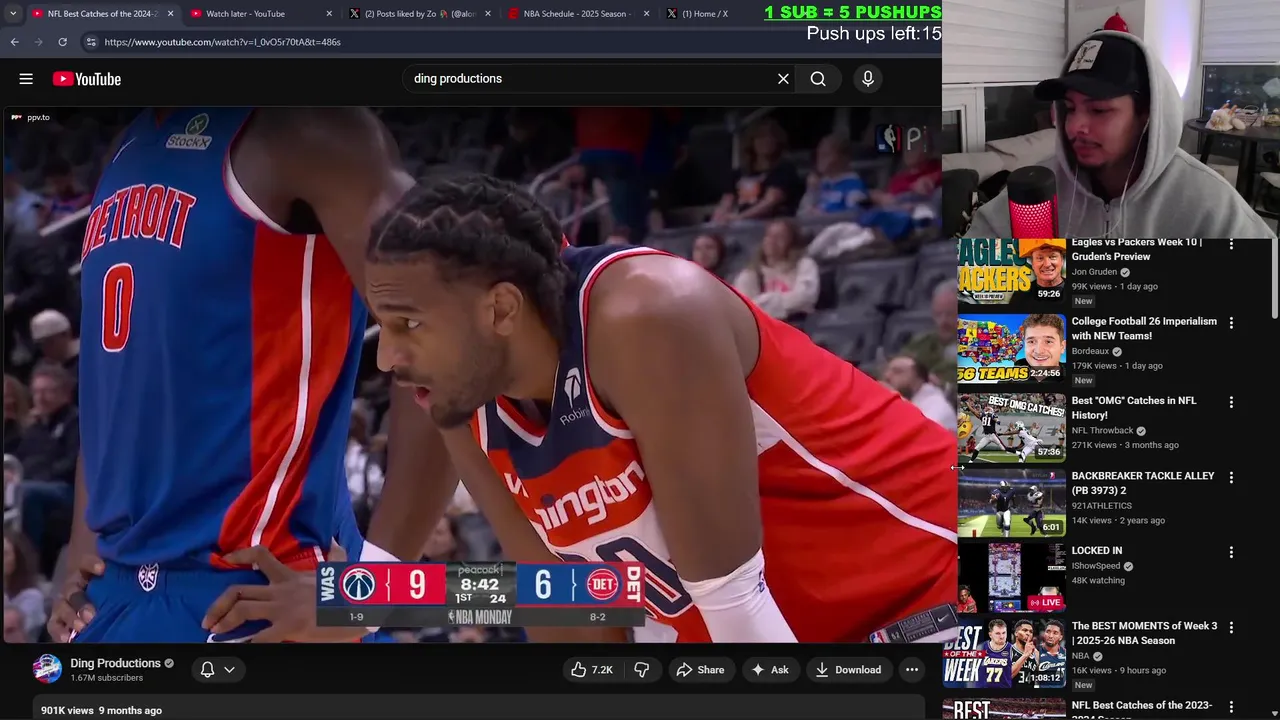
Task: Clear the search box with the X
Action: click(783, 79)
